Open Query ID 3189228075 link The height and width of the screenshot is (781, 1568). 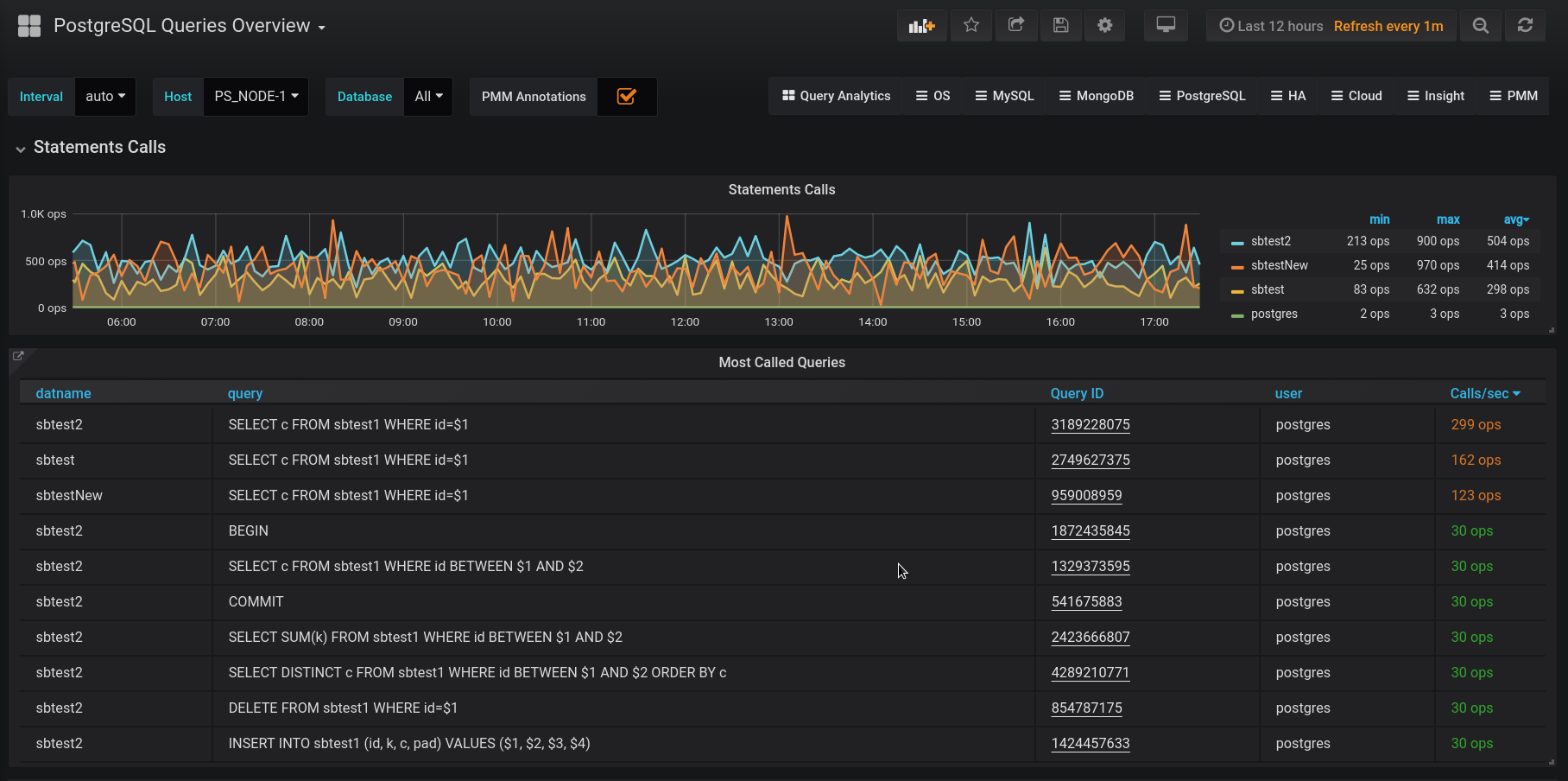point(1091,425)
